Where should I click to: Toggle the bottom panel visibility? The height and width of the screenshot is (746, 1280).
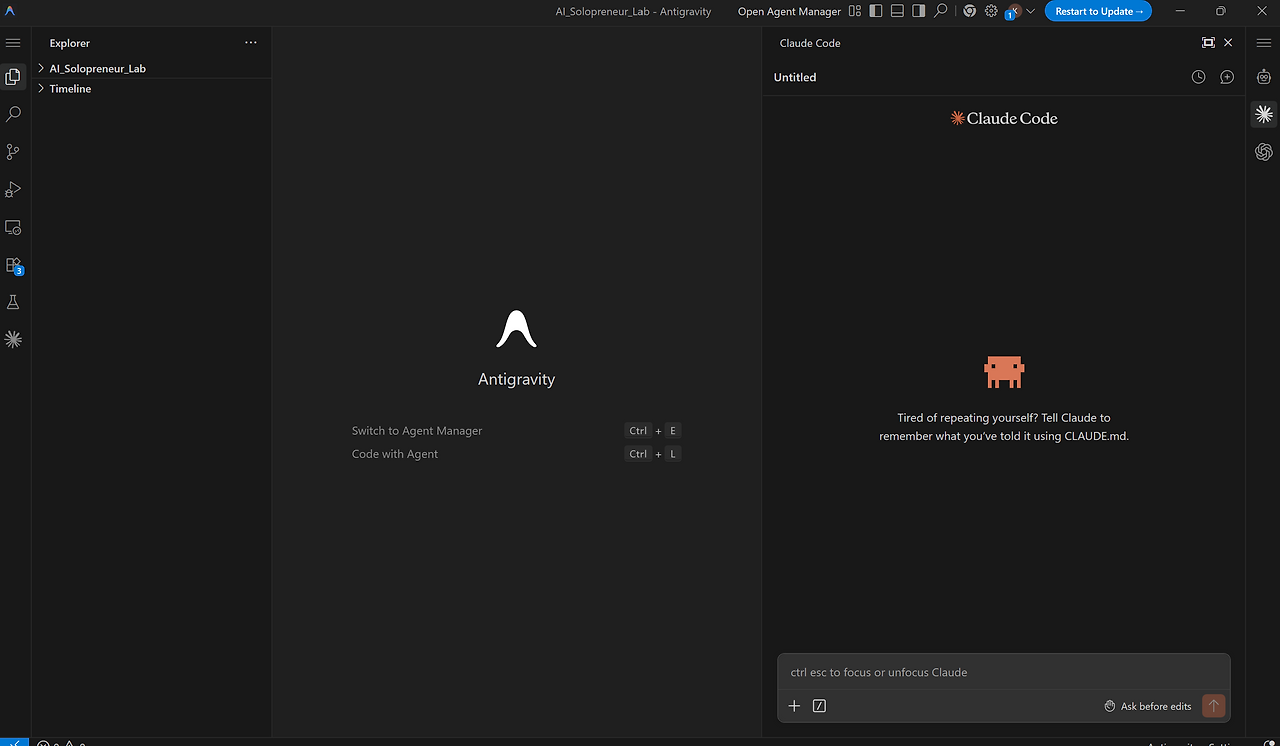pyautogui.click(x=897, y=11)
